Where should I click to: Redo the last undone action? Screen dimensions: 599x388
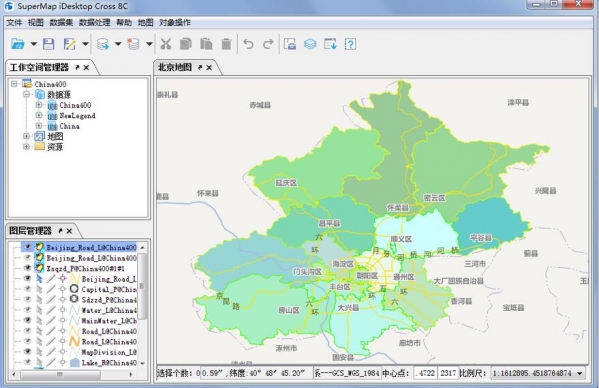tap(268, 44)
